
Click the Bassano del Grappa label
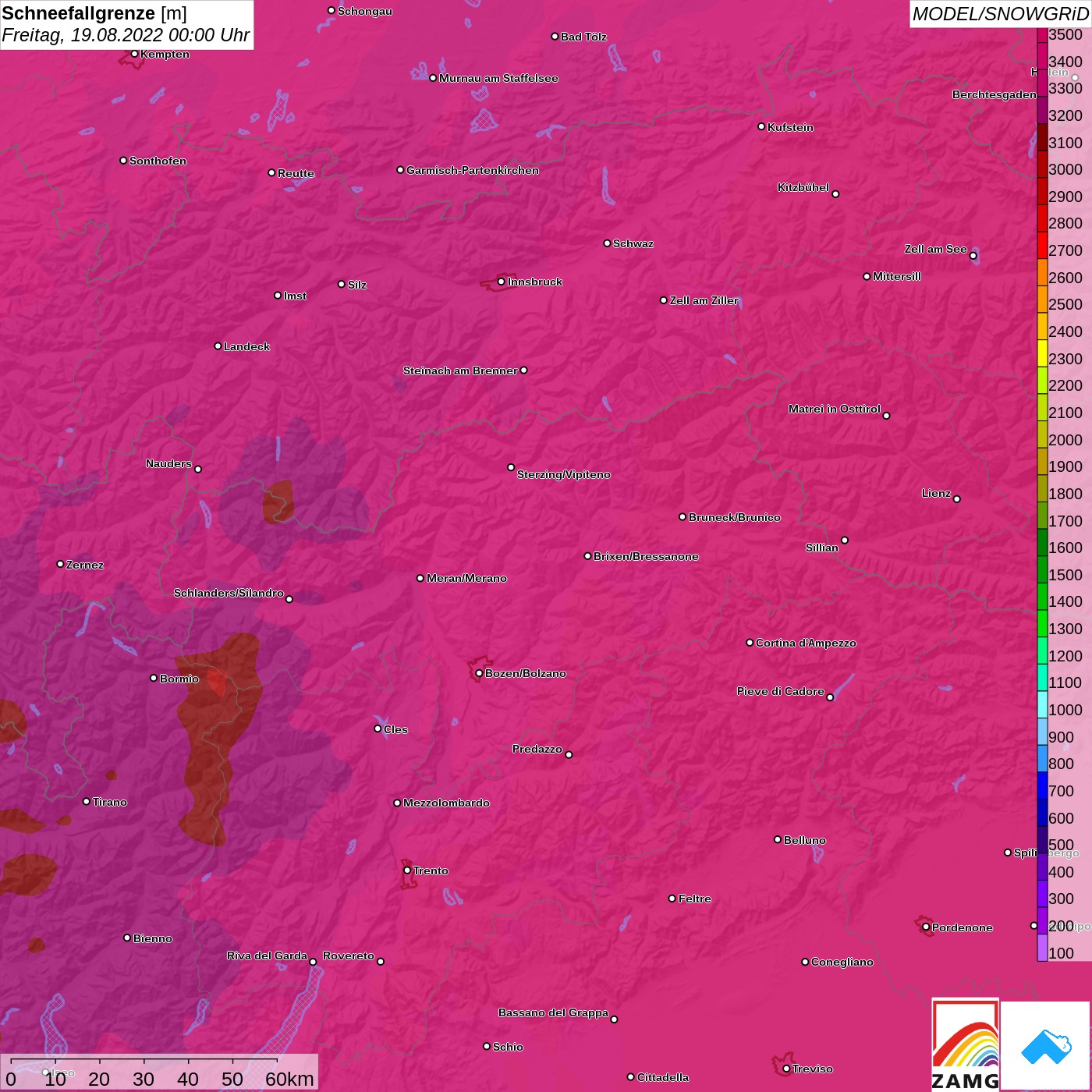[x=553, y=1012]
